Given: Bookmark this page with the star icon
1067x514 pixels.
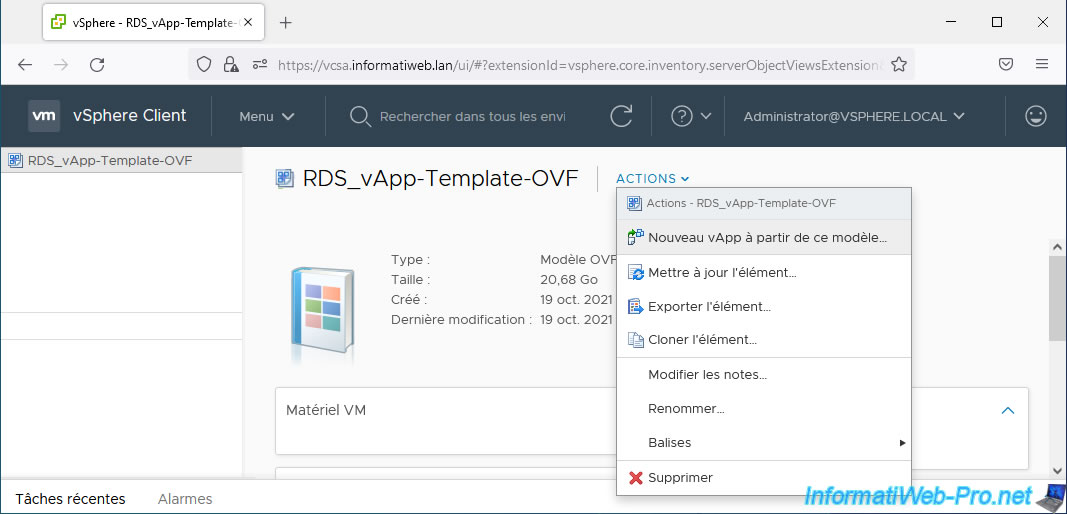Looking at the screenshot, I should pyautogui.click(x=899, y=64).
